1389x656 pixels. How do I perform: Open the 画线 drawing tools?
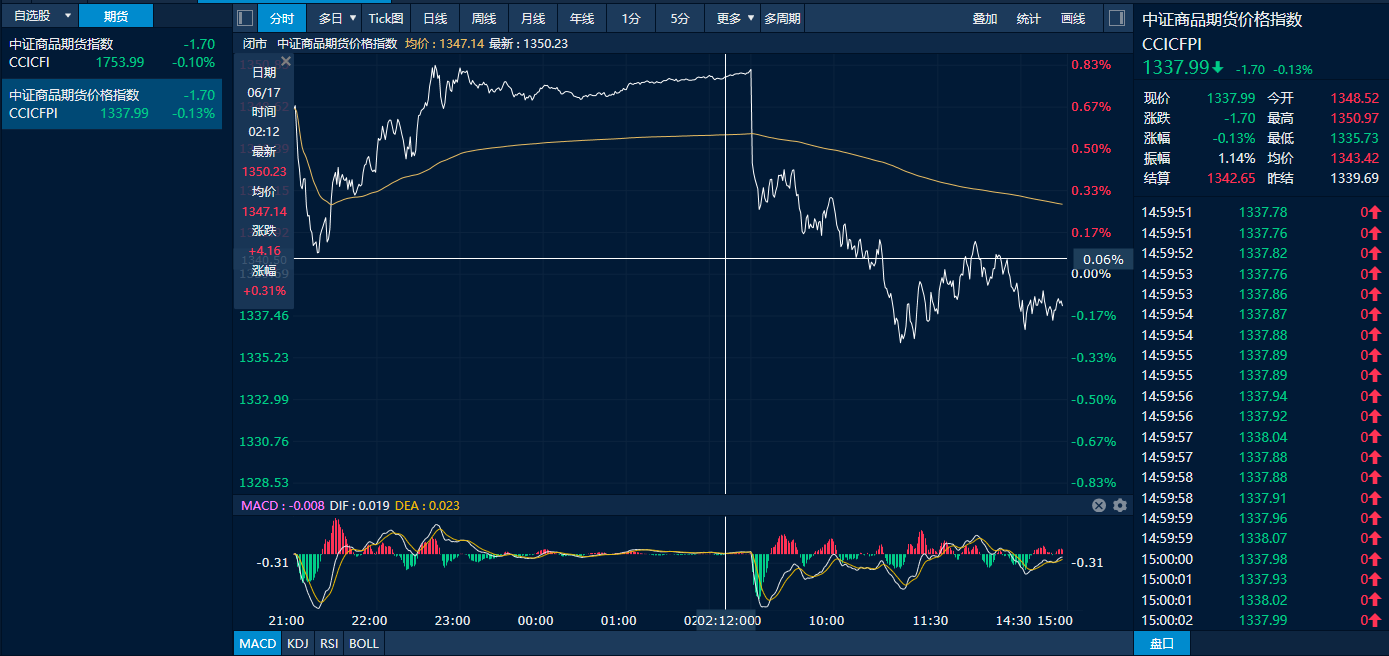click(1072, 18)
